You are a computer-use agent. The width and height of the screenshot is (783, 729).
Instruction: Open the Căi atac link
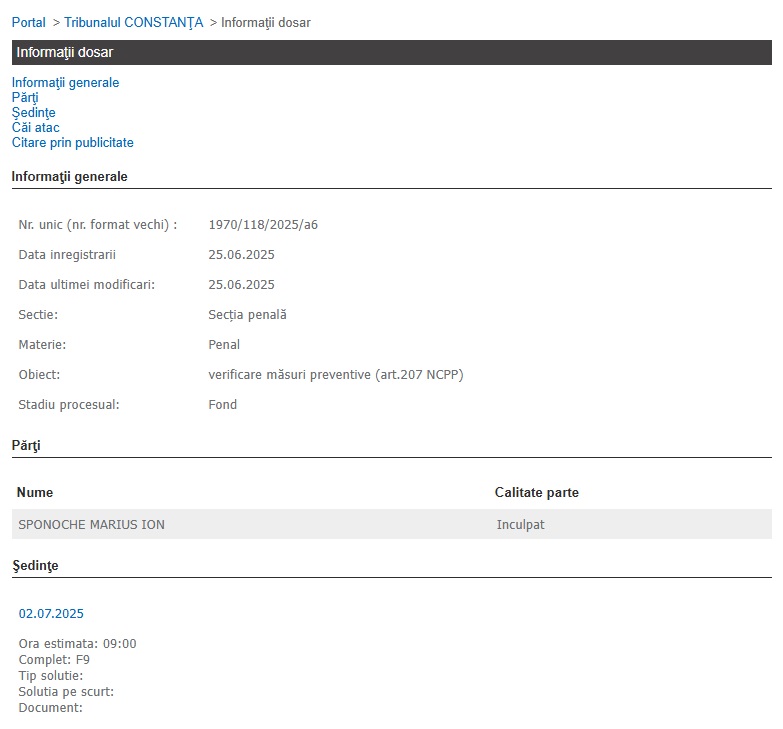pyautogui.click(x=35, y=127)
